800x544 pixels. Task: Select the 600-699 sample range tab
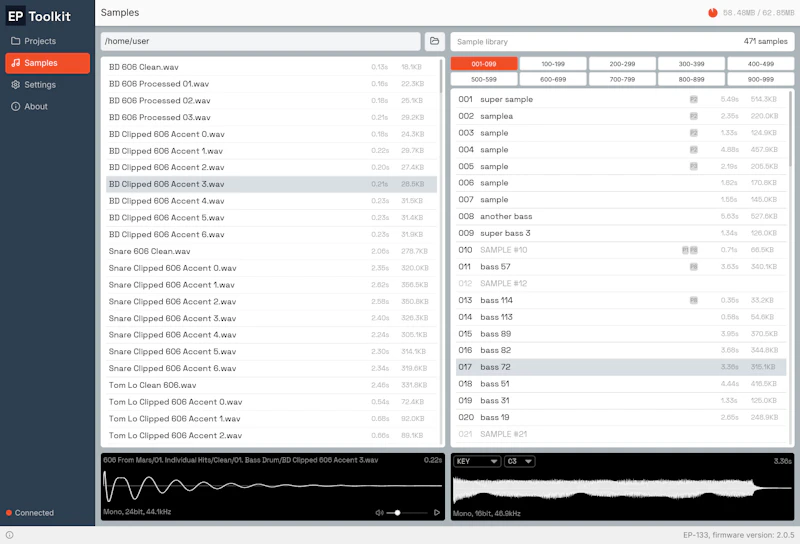click(553, 79)
